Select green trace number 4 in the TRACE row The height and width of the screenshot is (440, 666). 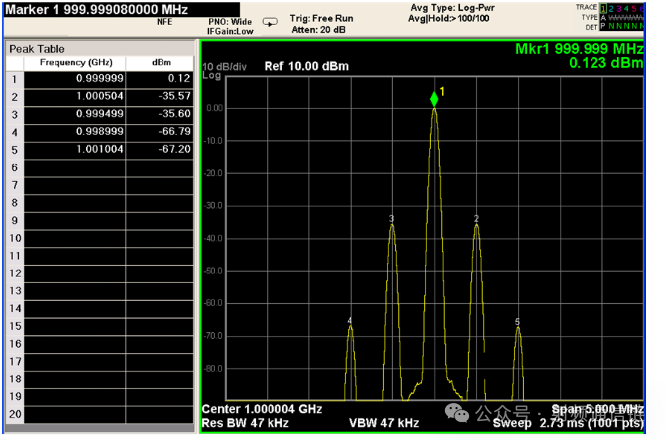click(626, 8)
